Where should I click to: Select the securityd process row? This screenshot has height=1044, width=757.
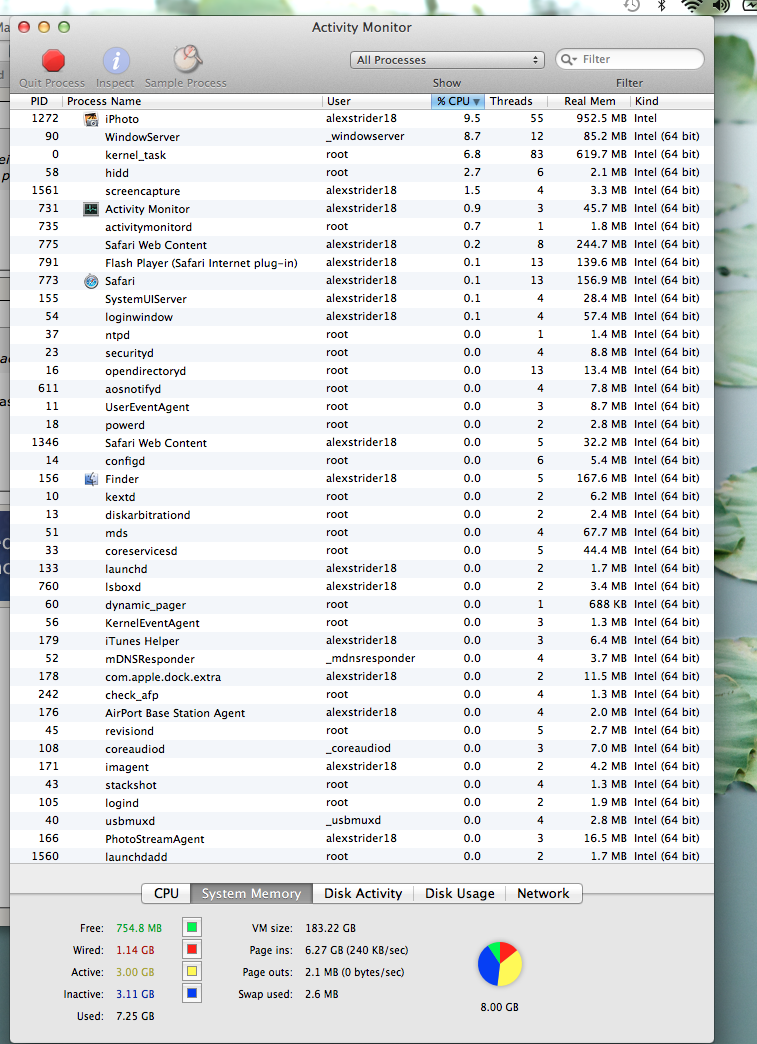(362, 352)
